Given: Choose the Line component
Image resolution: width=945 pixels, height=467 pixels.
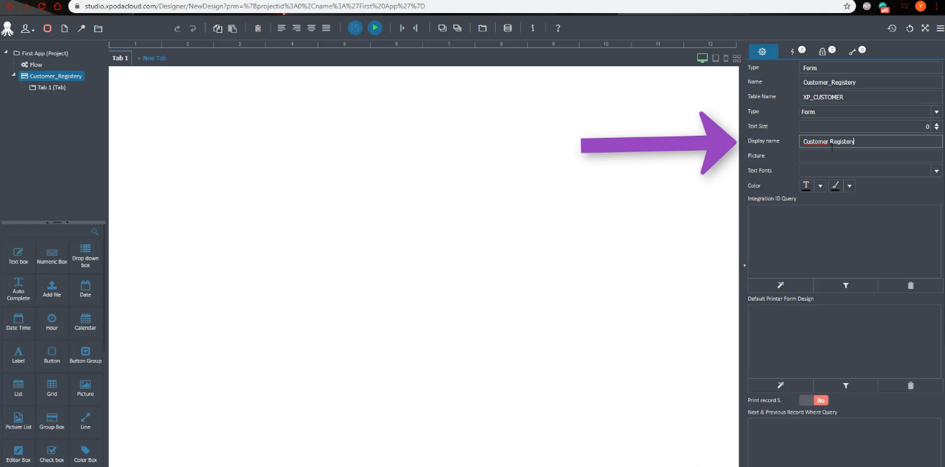Looking at the screenshot, I should click(86, 421).
